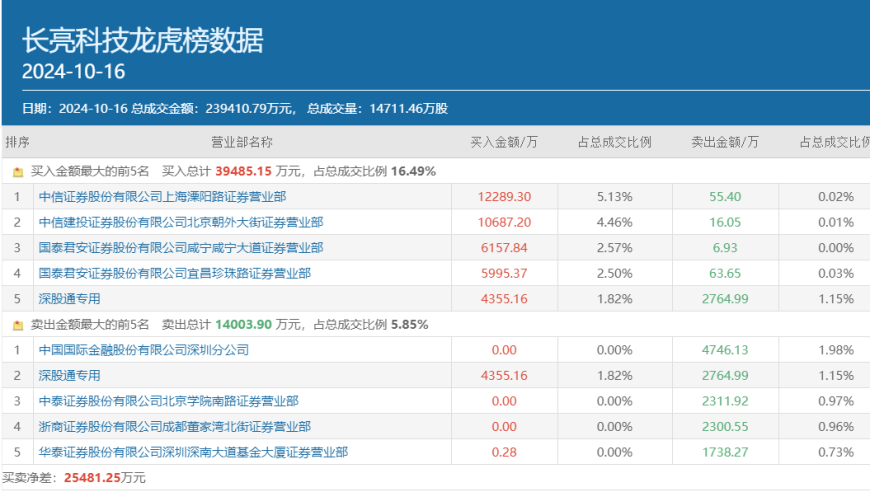Select the 5.13% ratio cell
The height and width of the screenshot is (492, 870).
click(615, 197)
